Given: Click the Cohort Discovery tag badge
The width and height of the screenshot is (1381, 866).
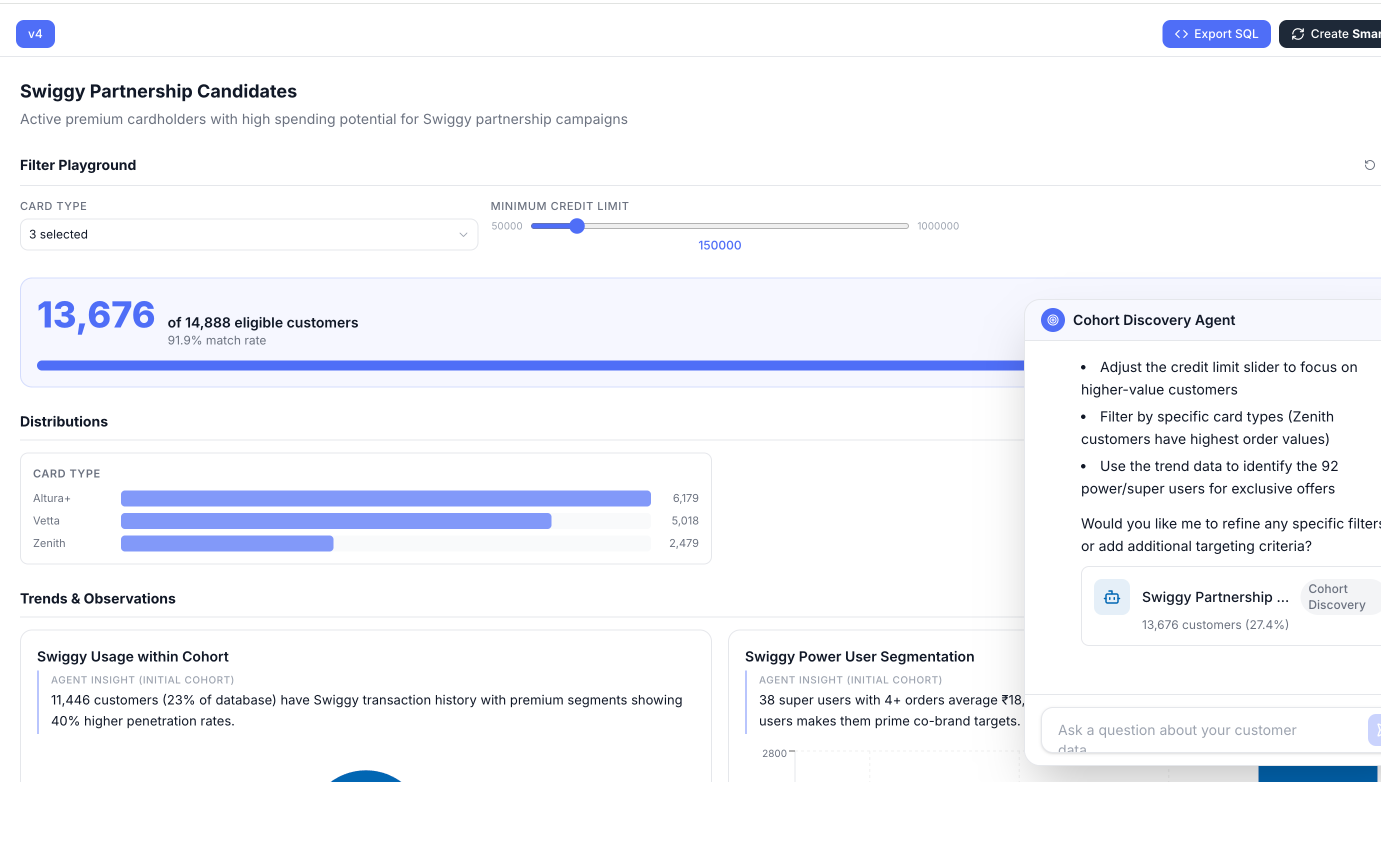Looking at the screenshot, I should 1339,597.
